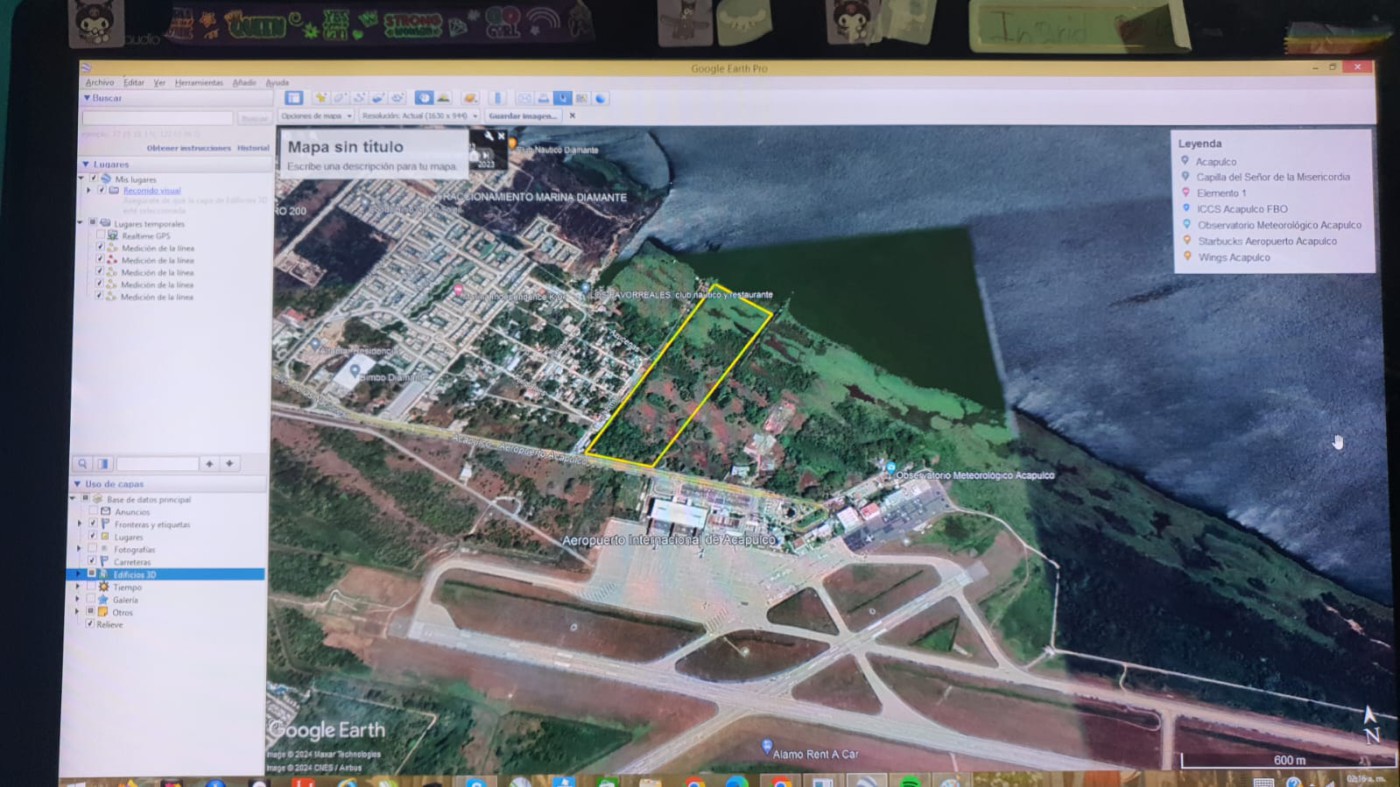Image resolution: width=1400 pixels, height=787 pixels.
Task: Select the ruler measurement tool
Action: pyautogui.click(x=497, y=98)
